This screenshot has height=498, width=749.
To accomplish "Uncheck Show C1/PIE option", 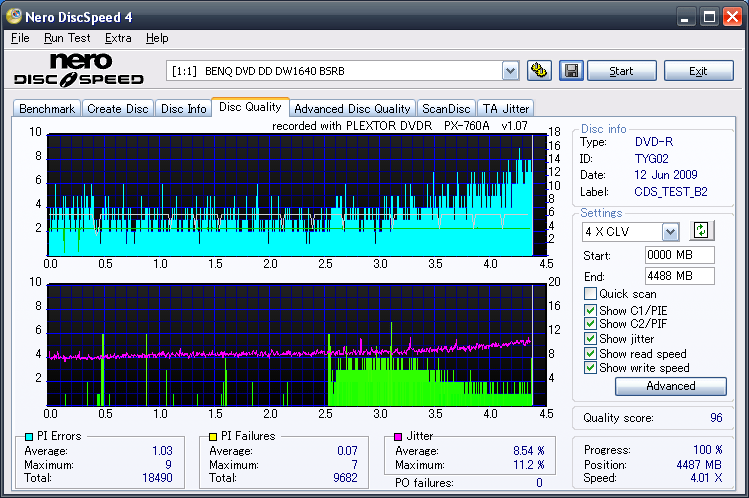I will [590, 310].
